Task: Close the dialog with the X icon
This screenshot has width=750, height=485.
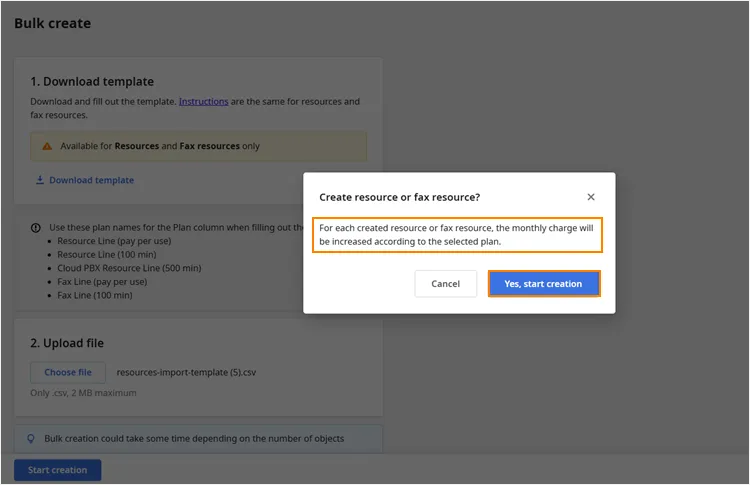Action: pyautogui.click(x=591, y=197)
